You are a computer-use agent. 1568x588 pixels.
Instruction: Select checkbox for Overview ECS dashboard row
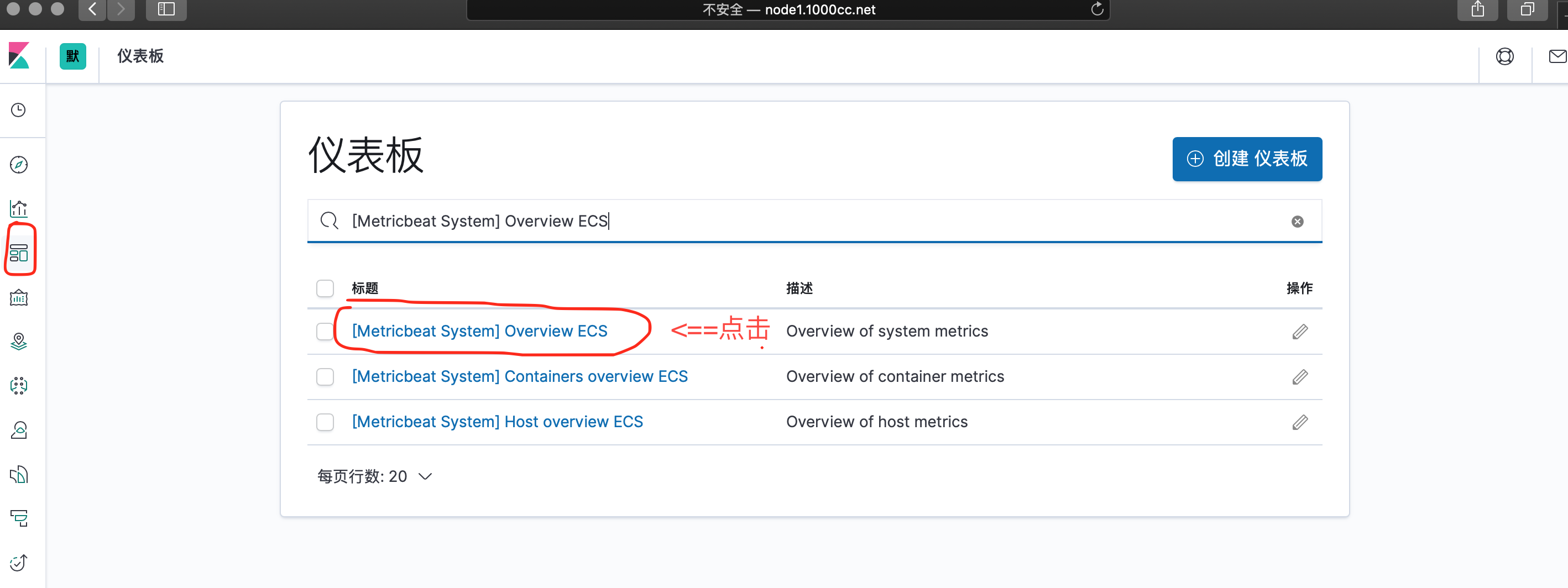pos(325,331)
